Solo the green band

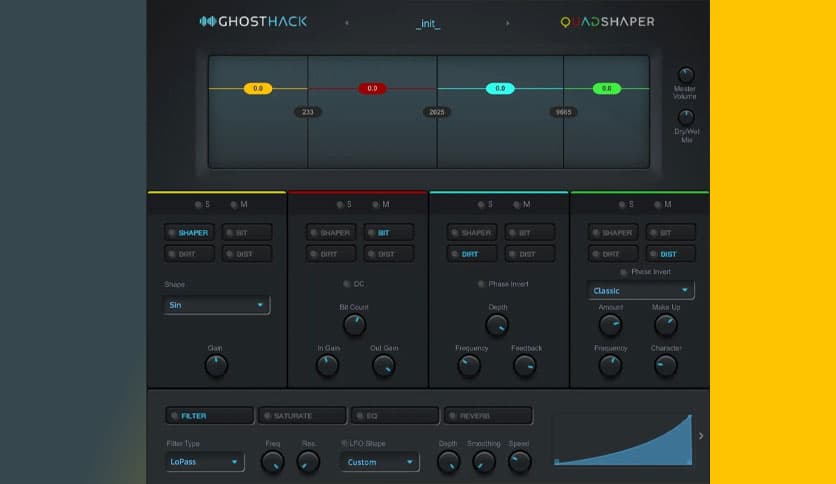click(622, 204)
